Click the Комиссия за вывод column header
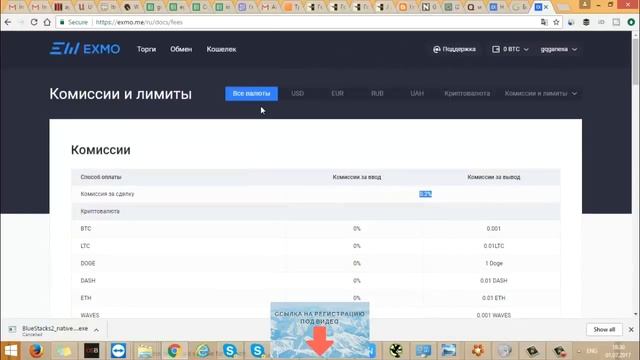Viewport: 640px width, 360px height. coord(493,177)
